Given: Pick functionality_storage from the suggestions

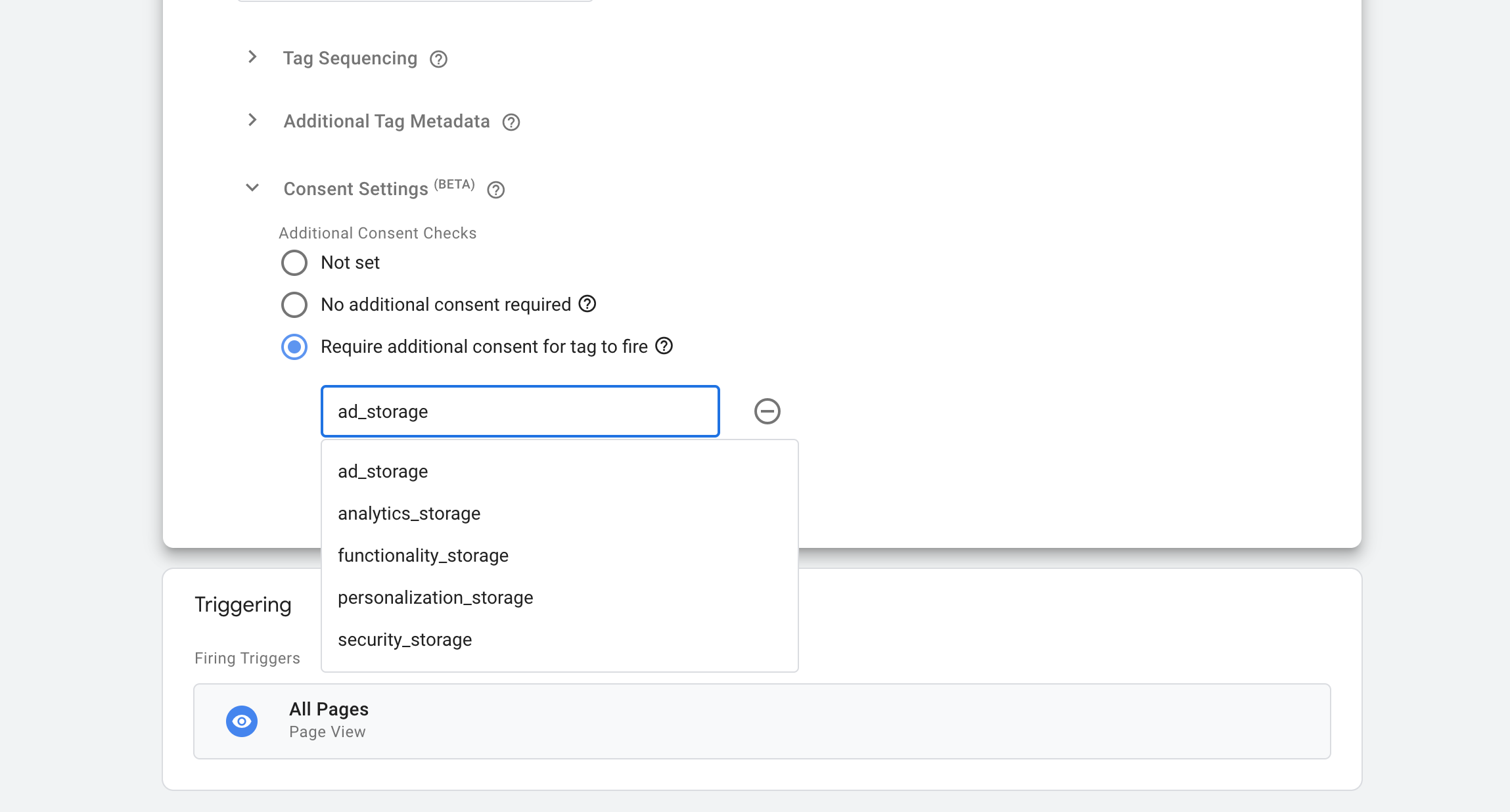Looking at the screenshot, I should (423, 556).
